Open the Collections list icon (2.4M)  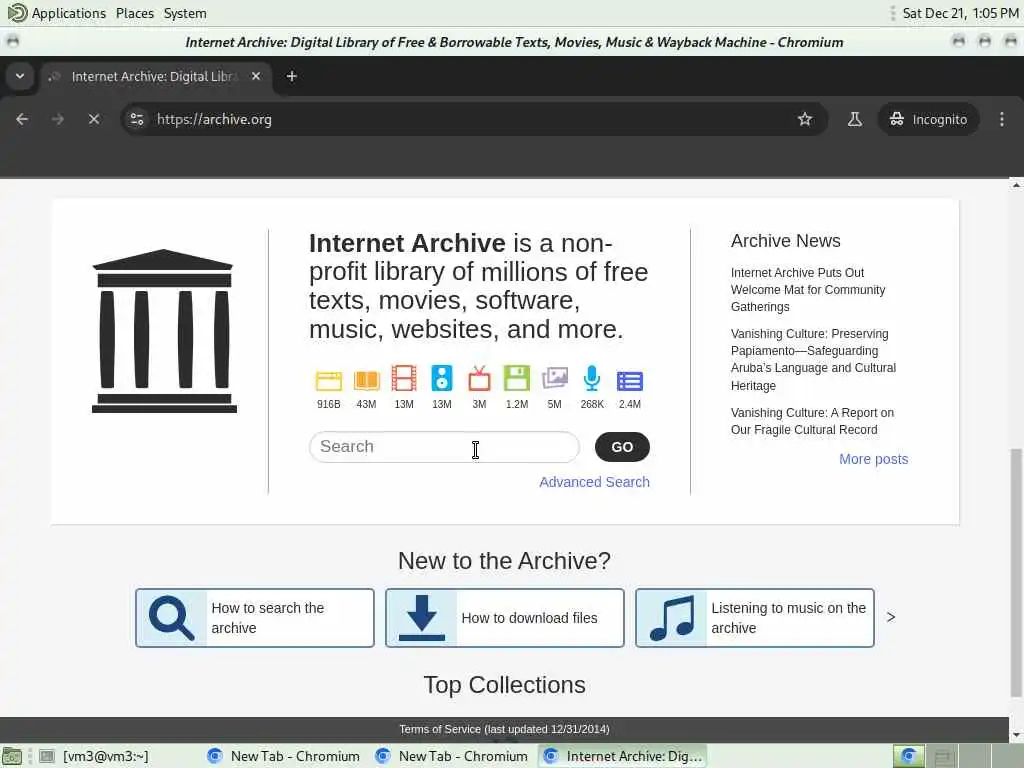point(630,381)
